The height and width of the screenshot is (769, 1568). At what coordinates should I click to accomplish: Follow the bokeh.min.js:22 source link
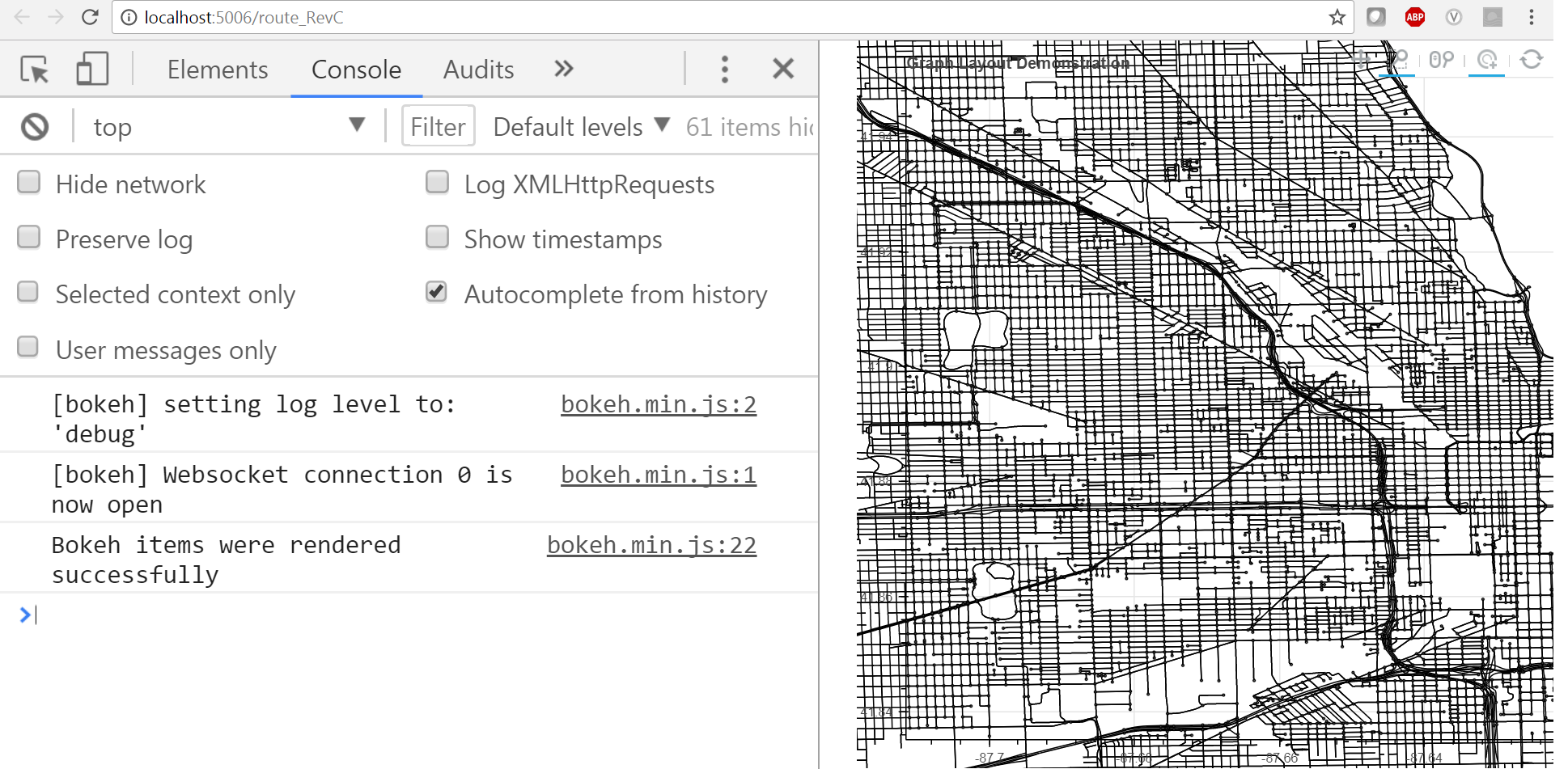pyautogui.click(x=651, y=544)
